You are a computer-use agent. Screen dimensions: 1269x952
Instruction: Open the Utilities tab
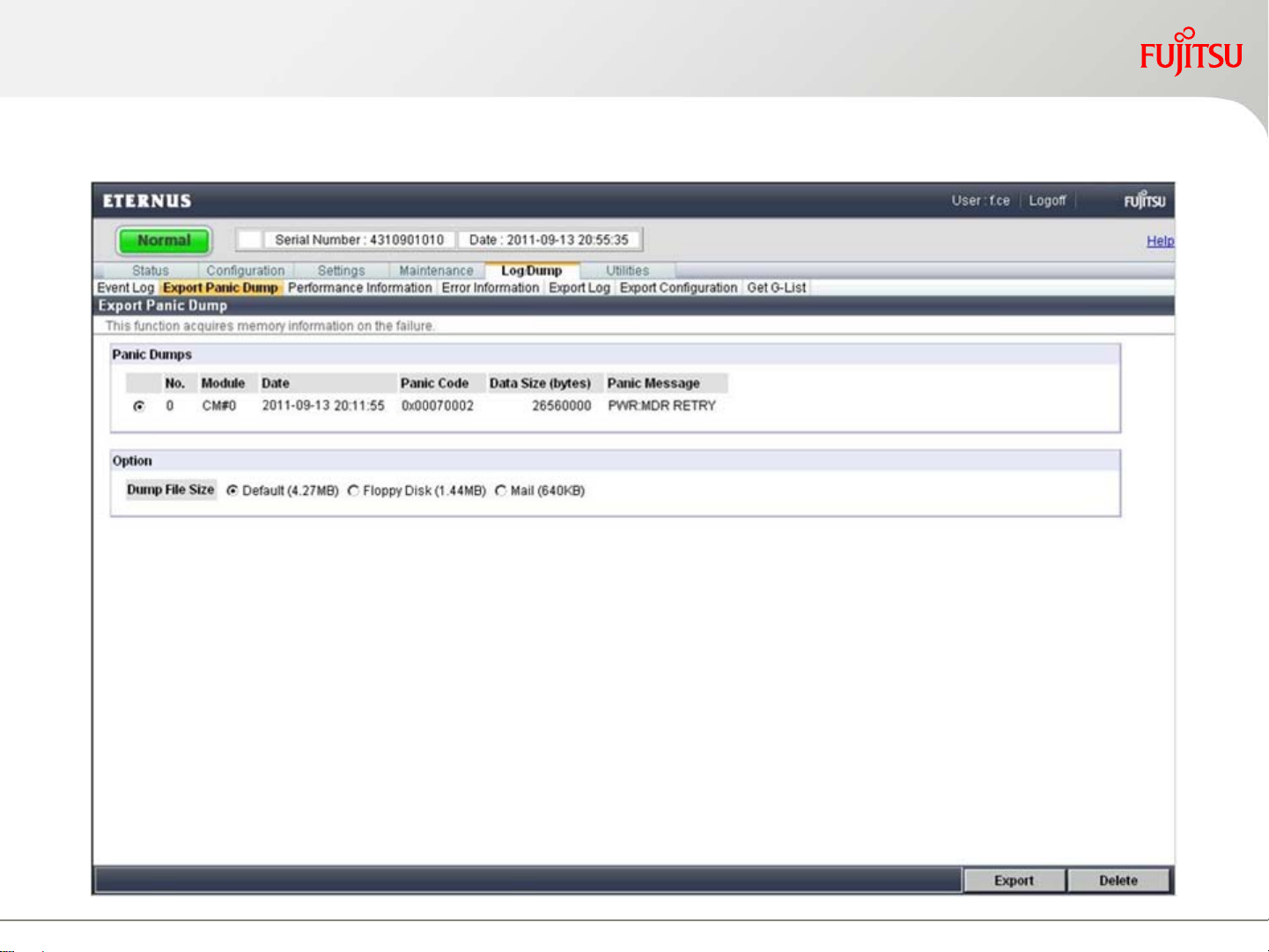627,270
